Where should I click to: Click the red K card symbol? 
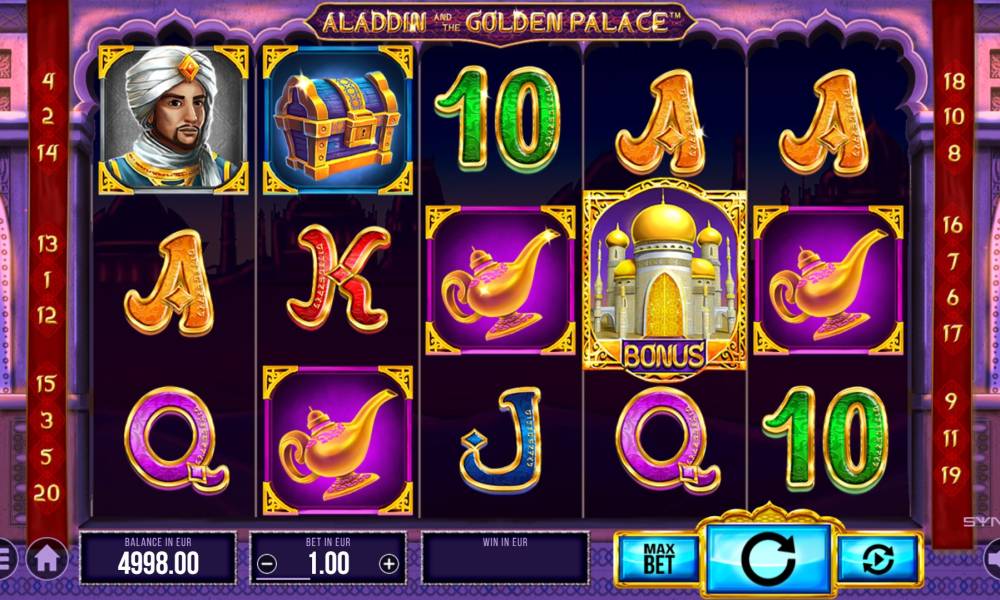tap(337, 279)
